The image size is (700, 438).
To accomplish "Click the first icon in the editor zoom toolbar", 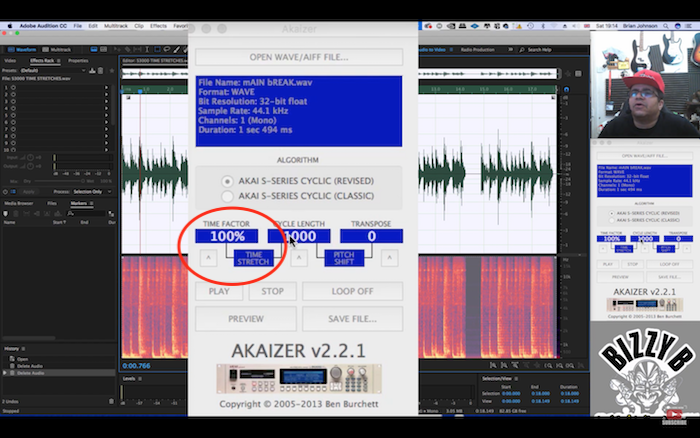I will 493,365.
